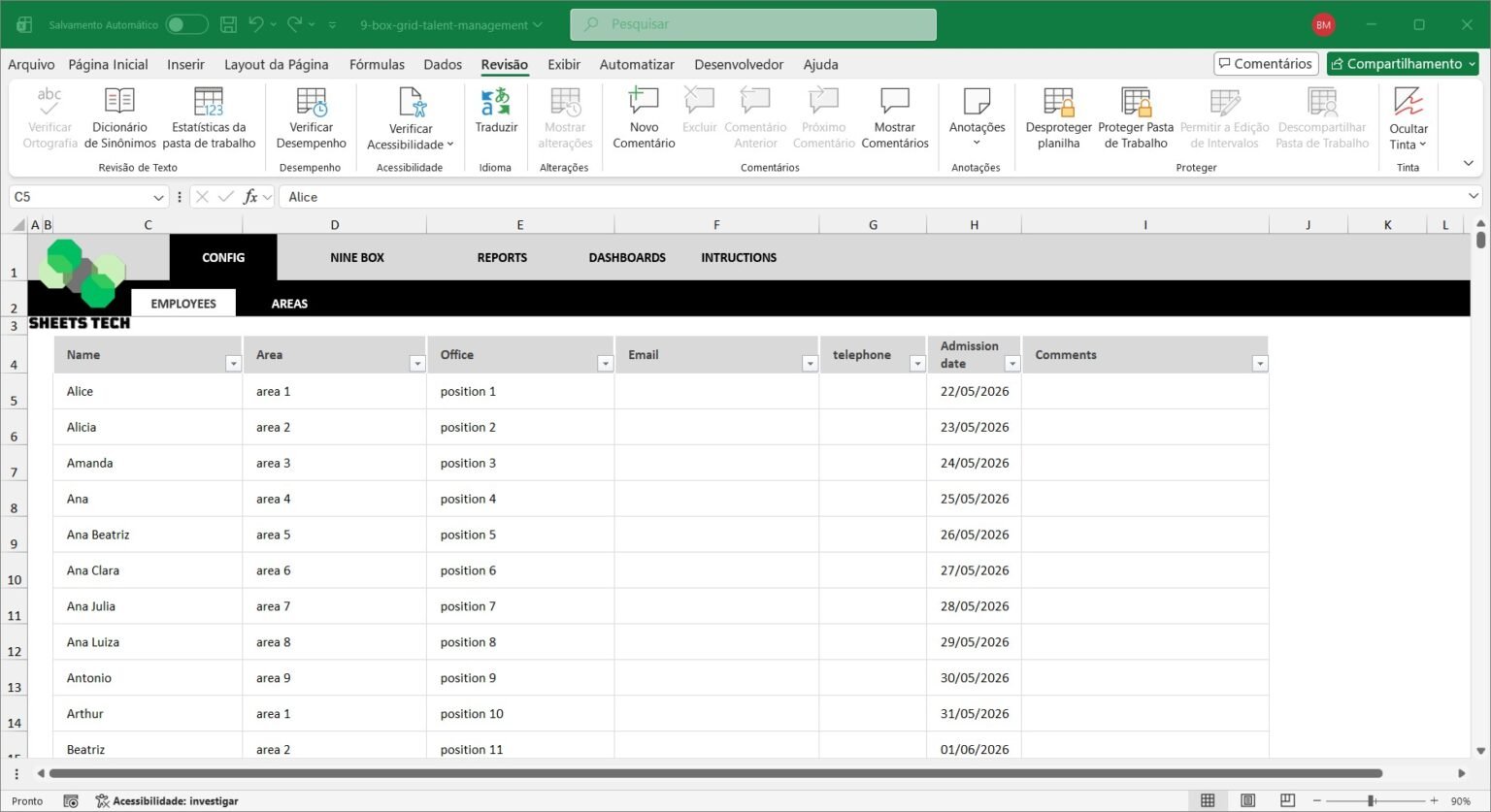Add a Novo Comentário
This screenshot has height=812, width=1491.
click(x=644, y=117)
